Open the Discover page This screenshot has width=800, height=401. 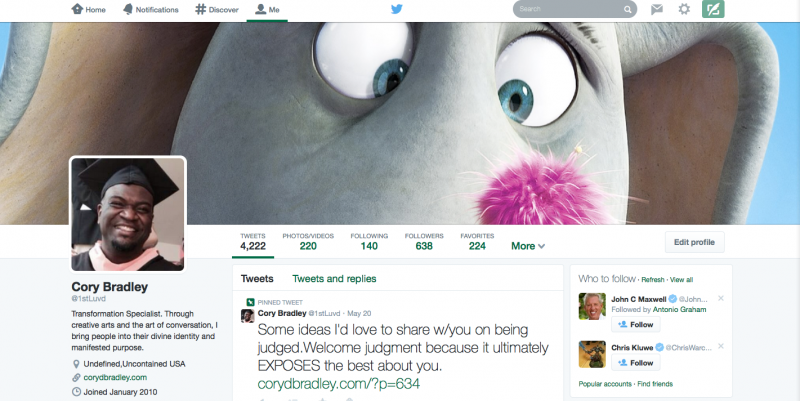[x=217, y=9]
